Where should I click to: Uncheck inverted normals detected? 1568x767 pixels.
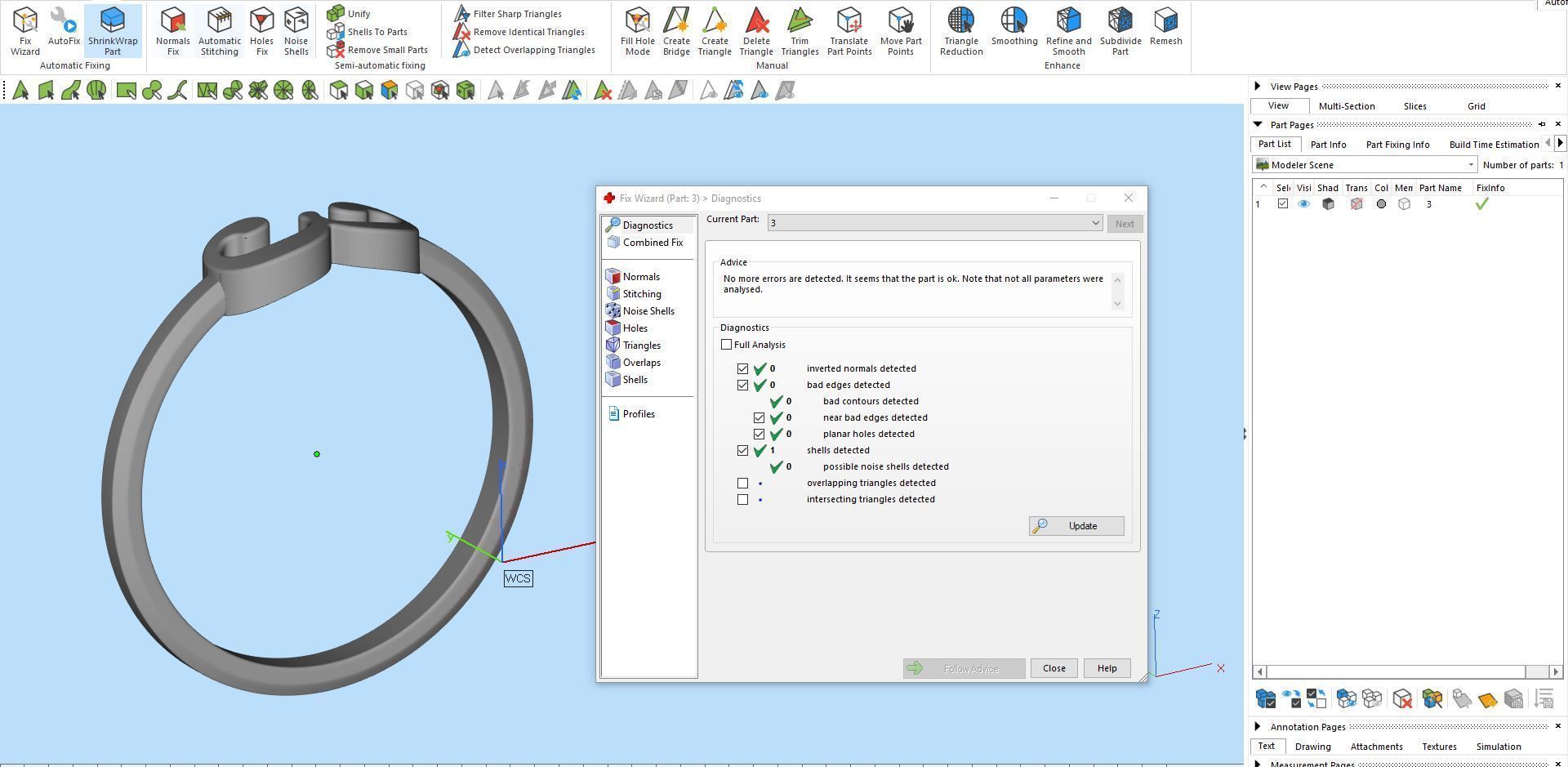tap(742, 368)
